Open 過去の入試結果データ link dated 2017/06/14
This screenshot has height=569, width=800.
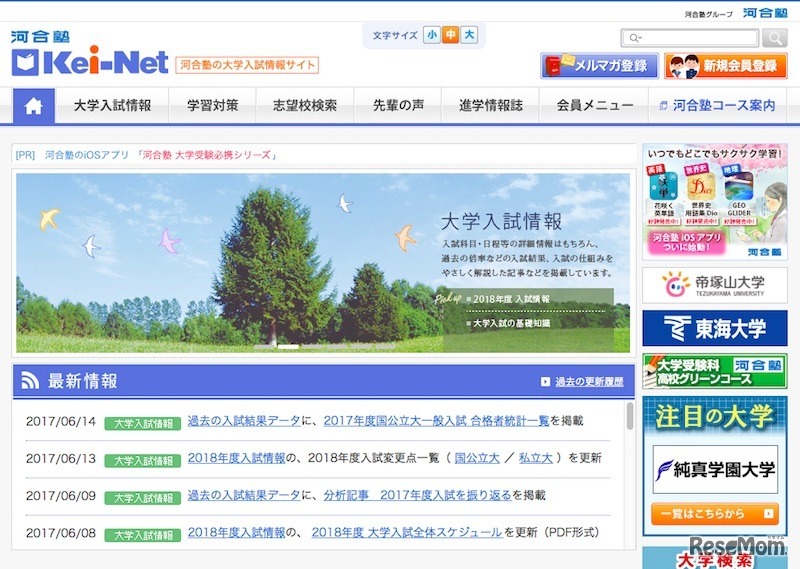244,420
